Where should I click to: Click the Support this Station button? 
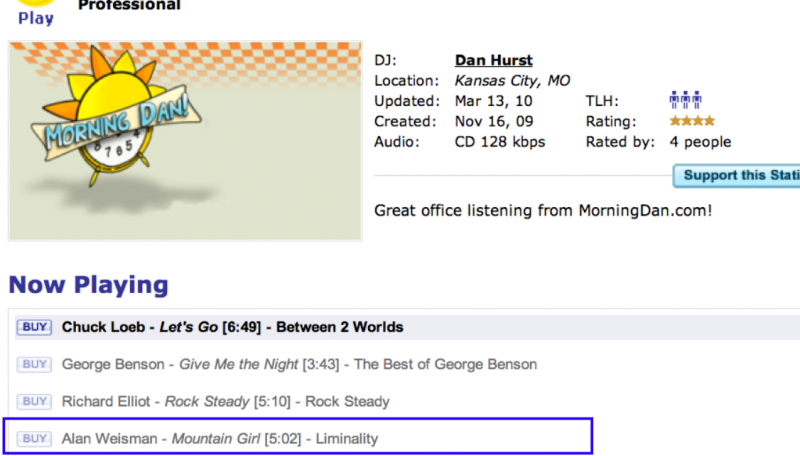click(x=740, y=176)
